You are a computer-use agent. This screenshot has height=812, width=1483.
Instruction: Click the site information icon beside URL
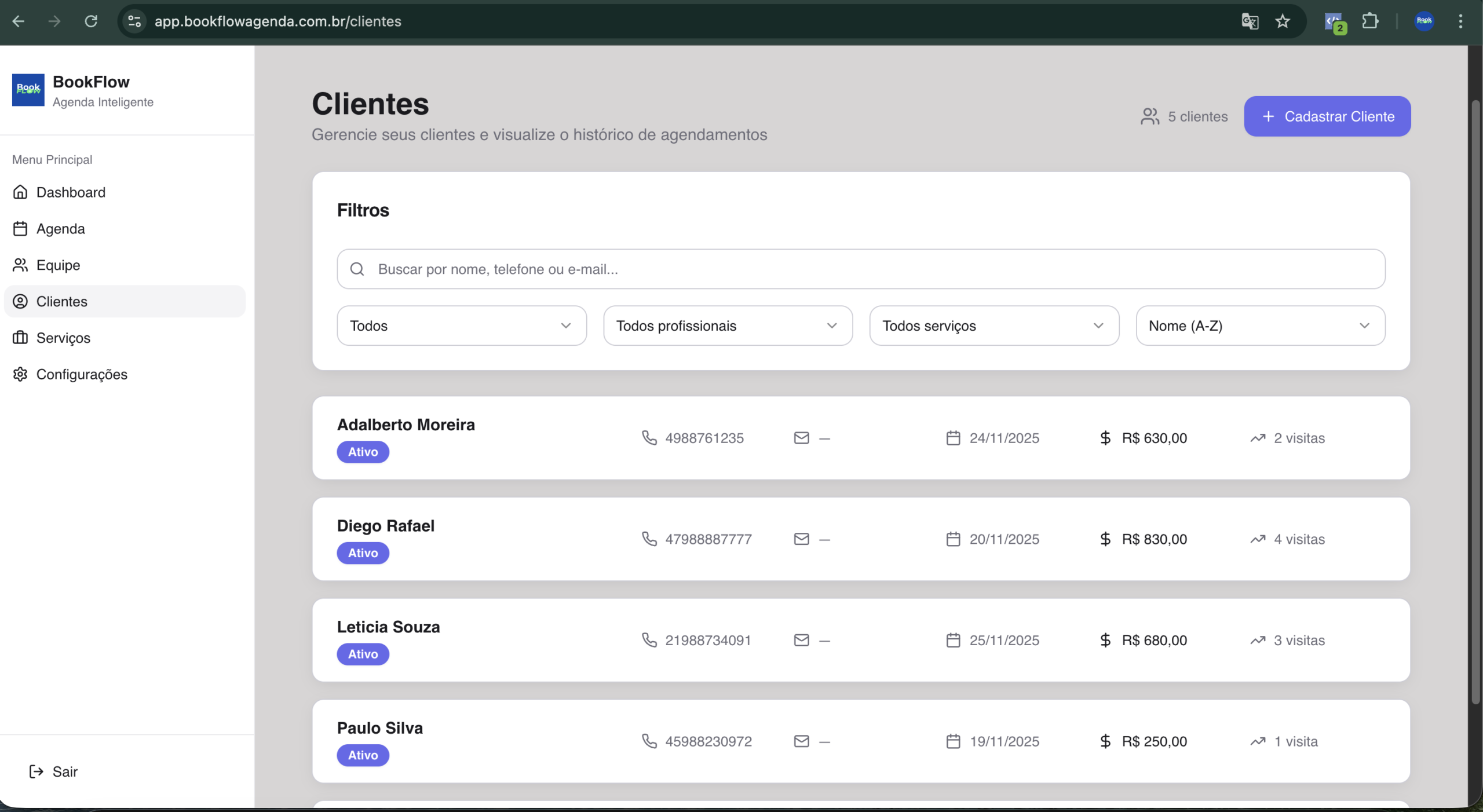point(134,21)
